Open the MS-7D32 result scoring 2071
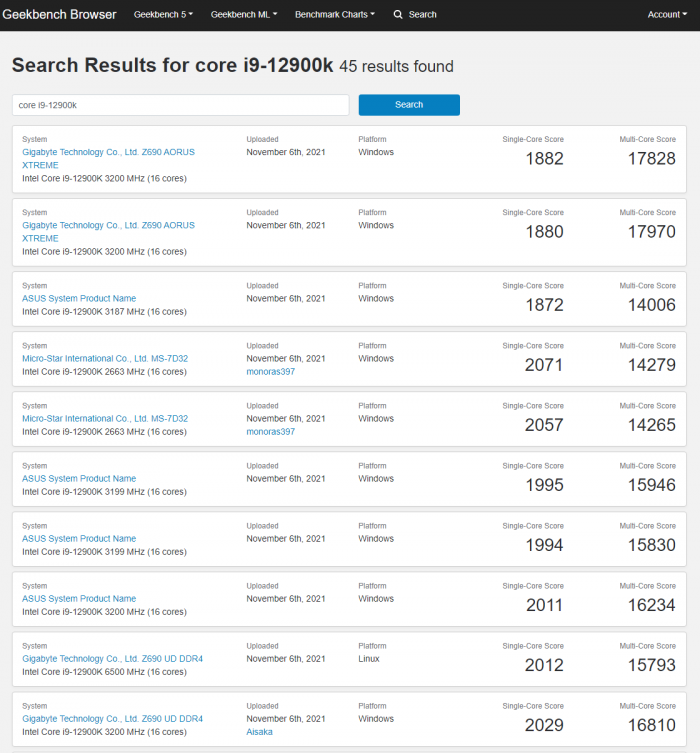The width and height of the screenshot is (700, 753). [105, 358]
